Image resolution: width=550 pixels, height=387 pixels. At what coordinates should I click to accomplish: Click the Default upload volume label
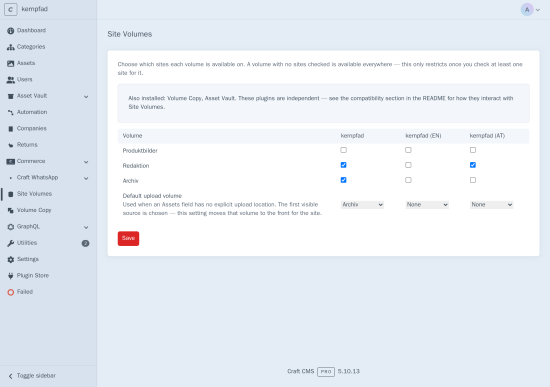(x=152, y=196)
